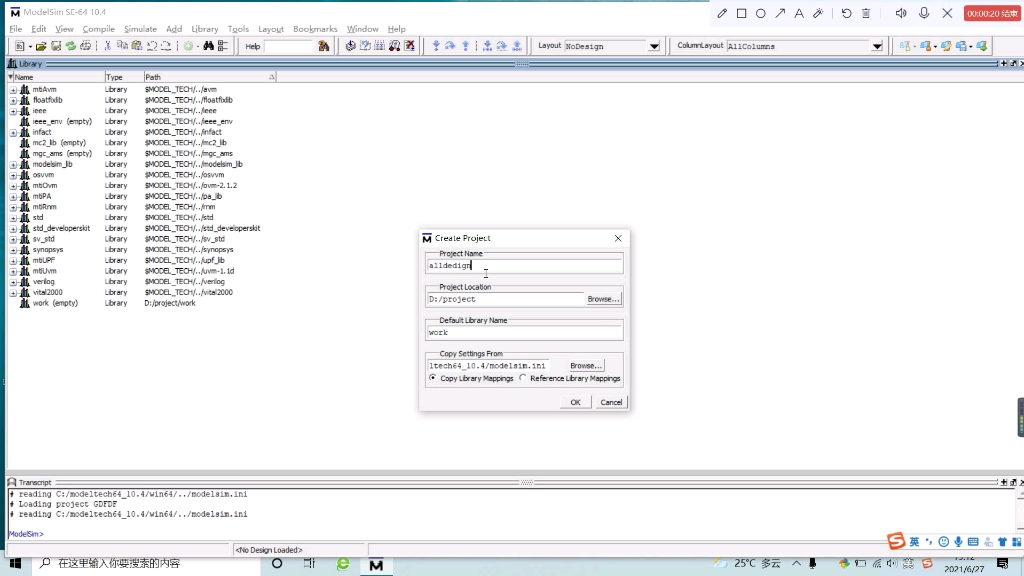Click the Project Name input field

(524, 266)
